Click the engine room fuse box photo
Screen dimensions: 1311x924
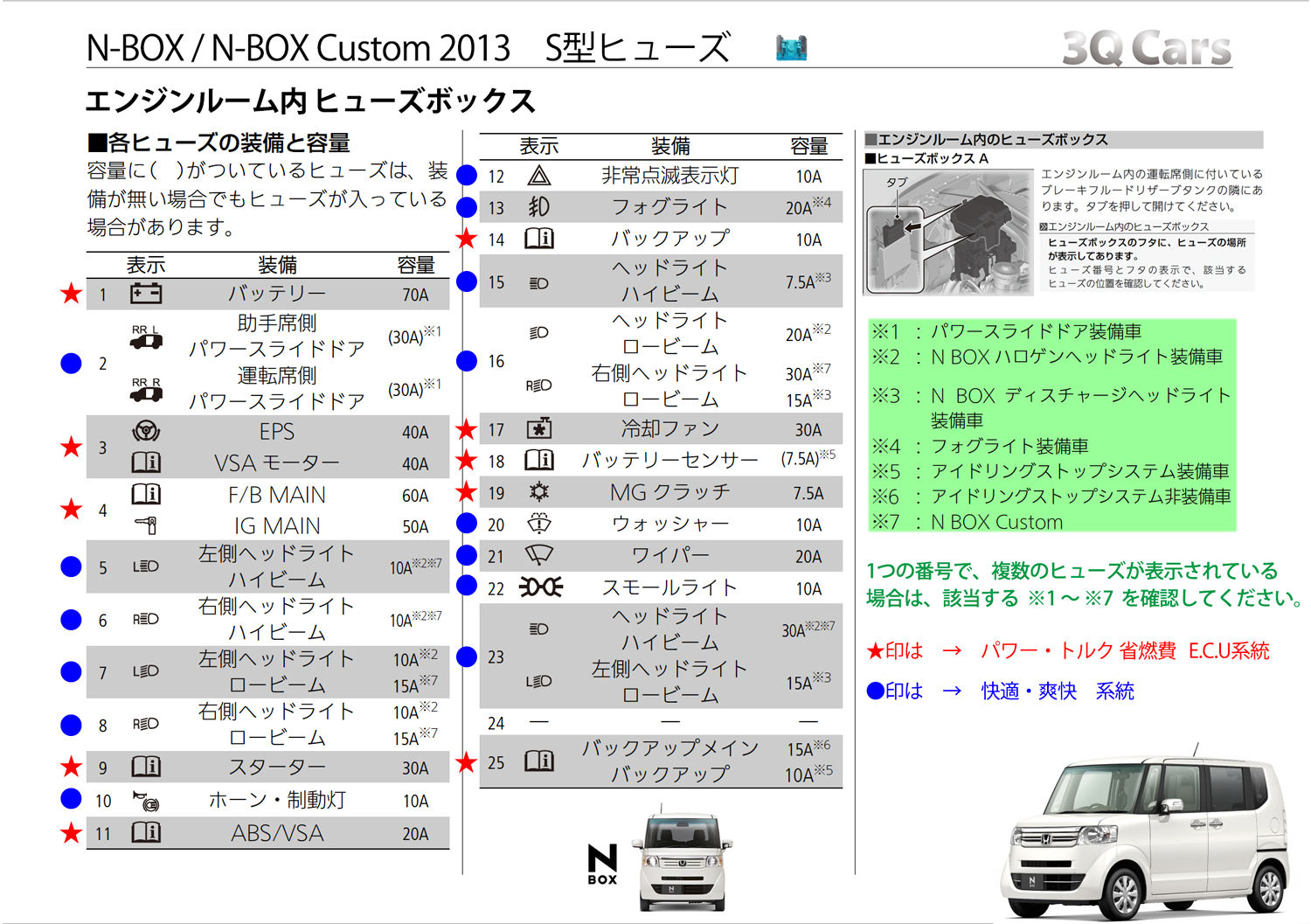point(948,232)
